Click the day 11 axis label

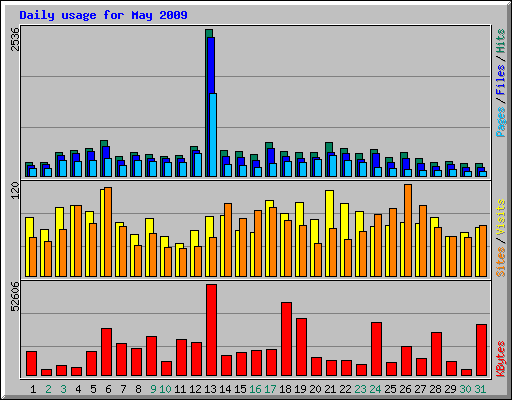pos(180,389)
